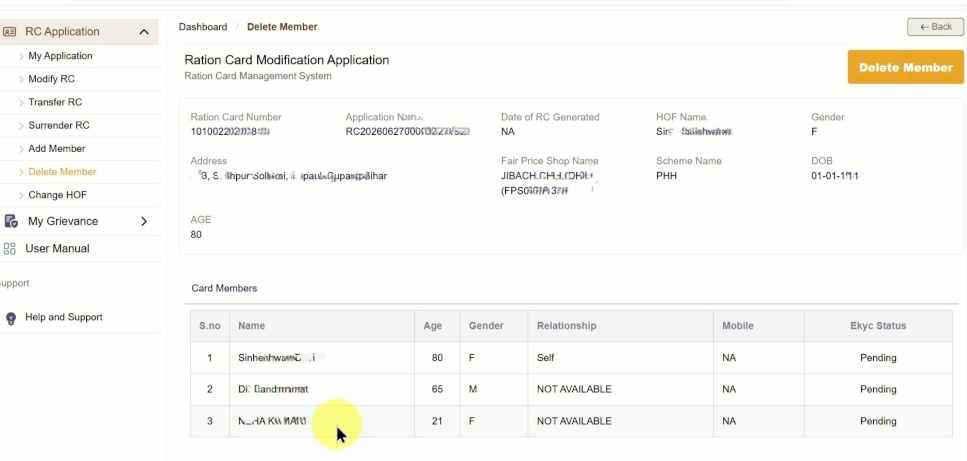Click the User Manual grid icon
Viewport: 967px width, 461px height.
tap(9, 248)
